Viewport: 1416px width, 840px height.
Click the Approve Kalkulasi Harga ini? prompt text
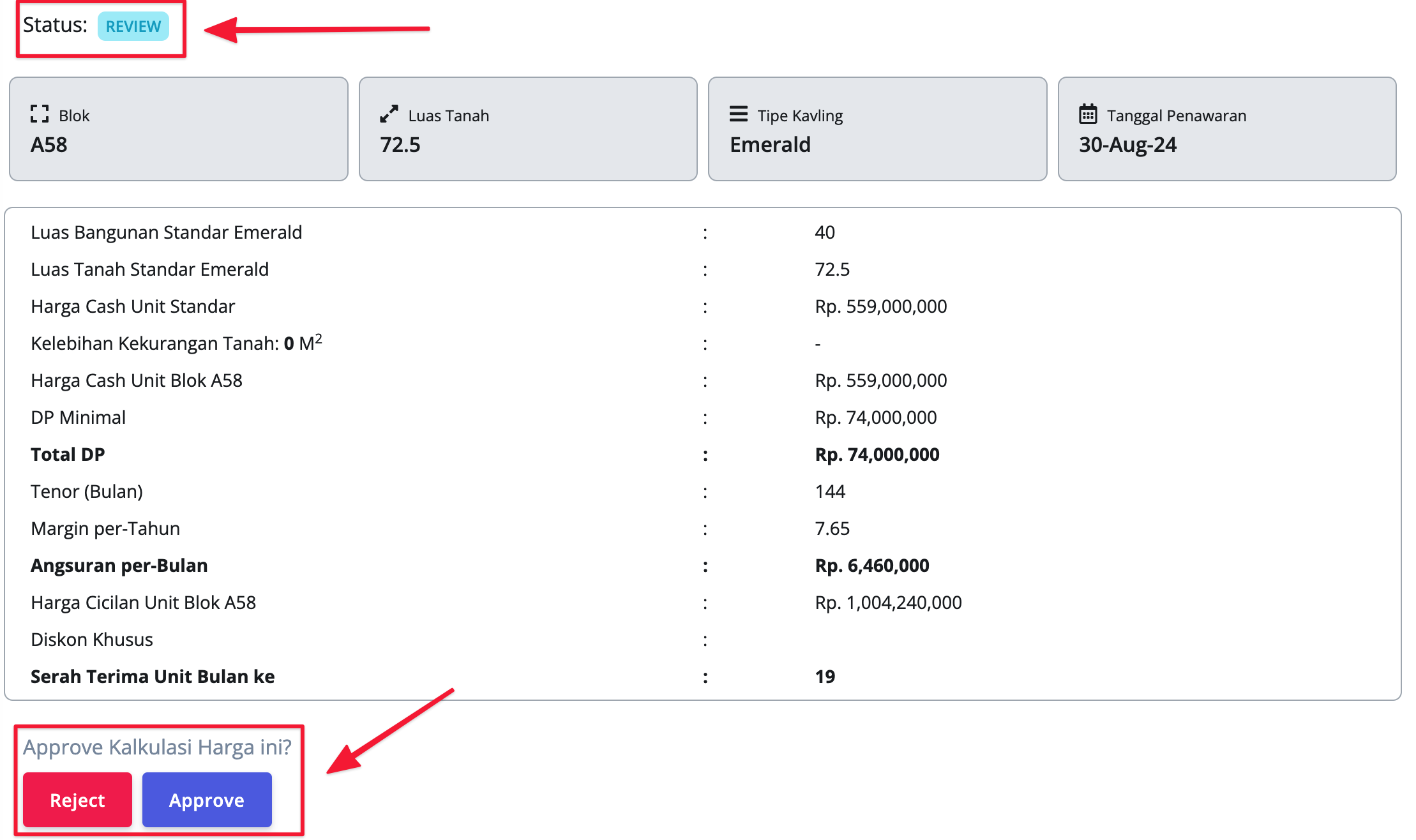[x=157, y=747]
